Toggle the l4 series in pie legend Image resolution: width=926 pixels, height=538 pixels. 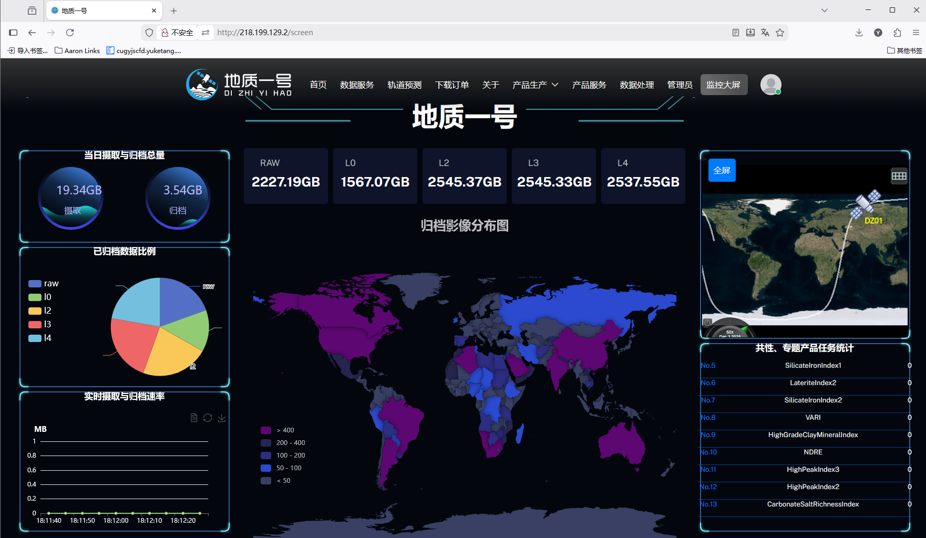(40, 338)
